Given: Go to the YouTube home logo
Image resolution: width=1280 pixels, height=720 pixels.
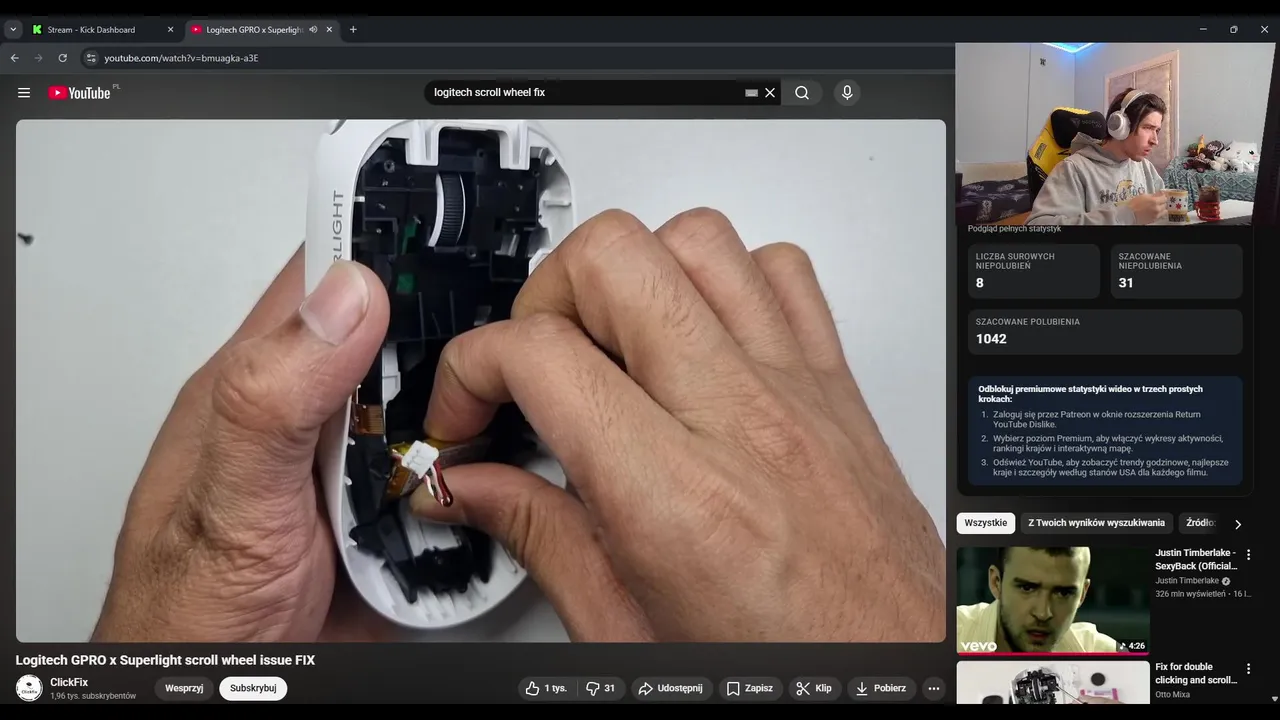Looking at the screenshot, I should point(80,93).
